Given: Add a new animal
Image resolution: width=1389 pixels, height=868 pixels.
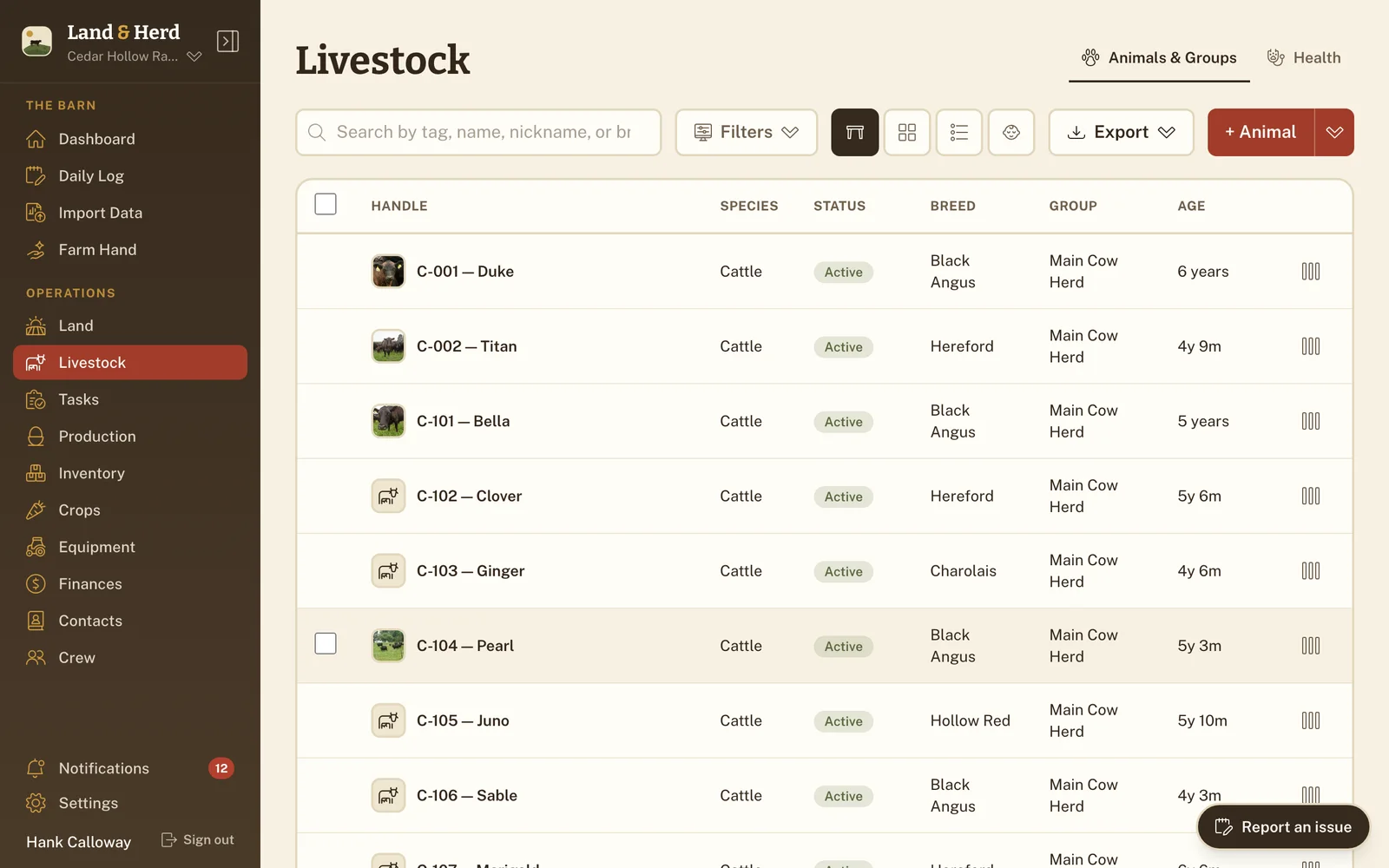Looking at the screenshot, I should tap(1261, 132).
